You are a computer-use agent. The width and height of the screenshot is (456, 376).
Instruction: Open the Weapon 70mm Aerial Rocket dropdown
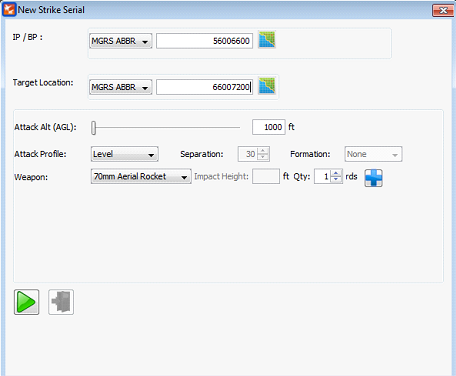[141, 176]
